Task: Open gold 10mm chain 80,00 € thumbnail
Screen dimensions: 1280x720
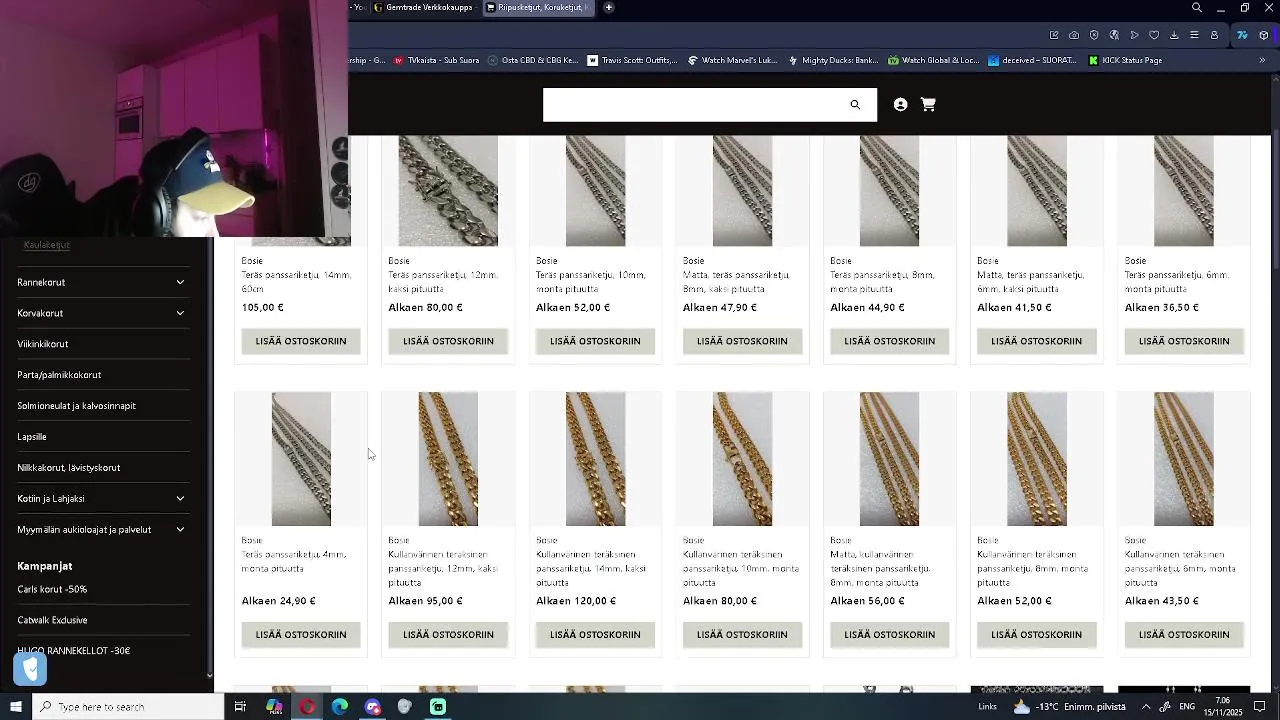Action: click(742, 459)
